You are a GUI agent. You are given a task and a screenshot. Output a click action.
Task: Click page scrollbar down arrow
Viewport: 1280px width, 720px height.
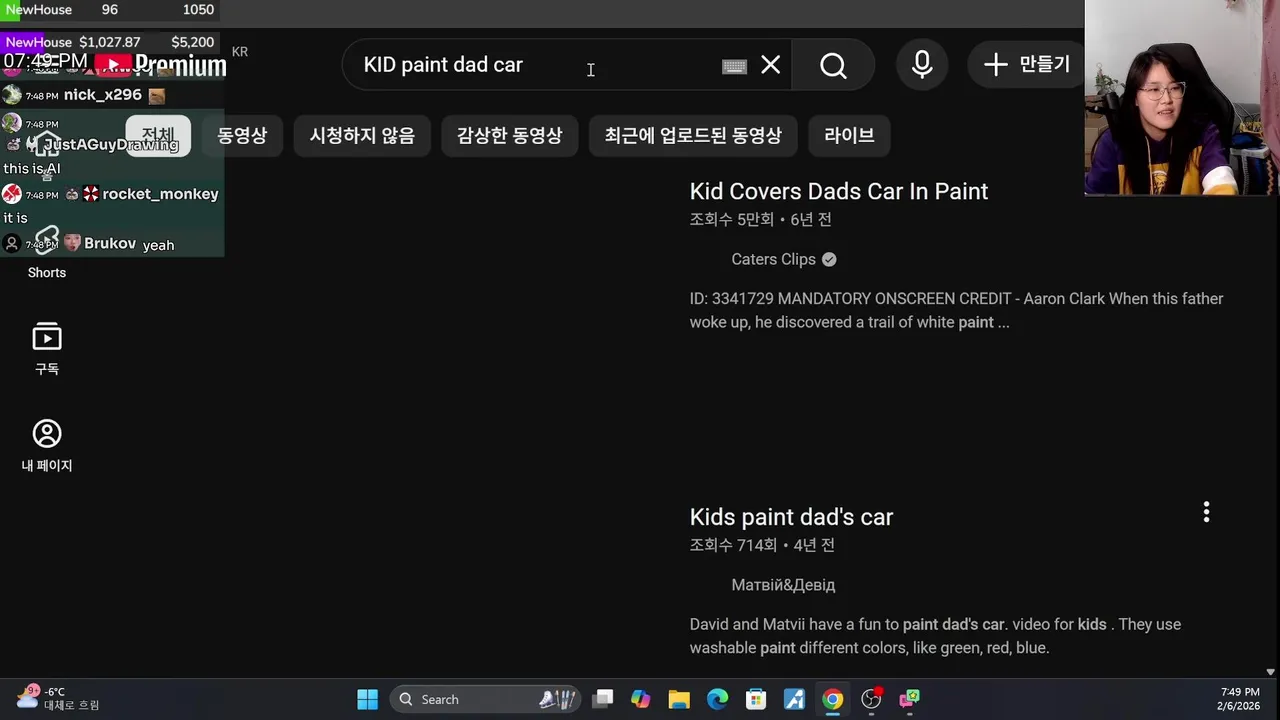(x=1271, y=673)
